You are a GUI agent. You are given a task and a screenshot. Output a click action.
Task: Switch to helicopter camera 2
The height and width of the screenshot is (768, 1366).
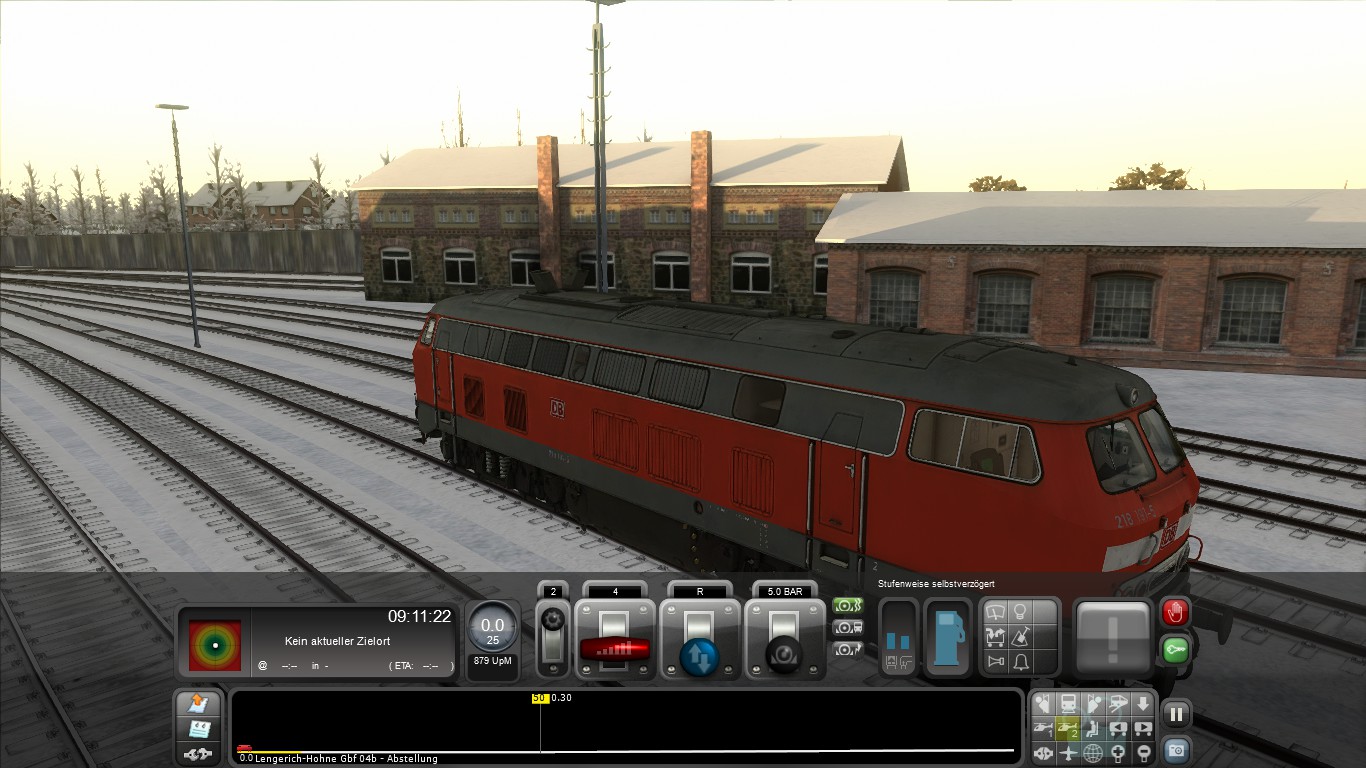click(1069, 728)
